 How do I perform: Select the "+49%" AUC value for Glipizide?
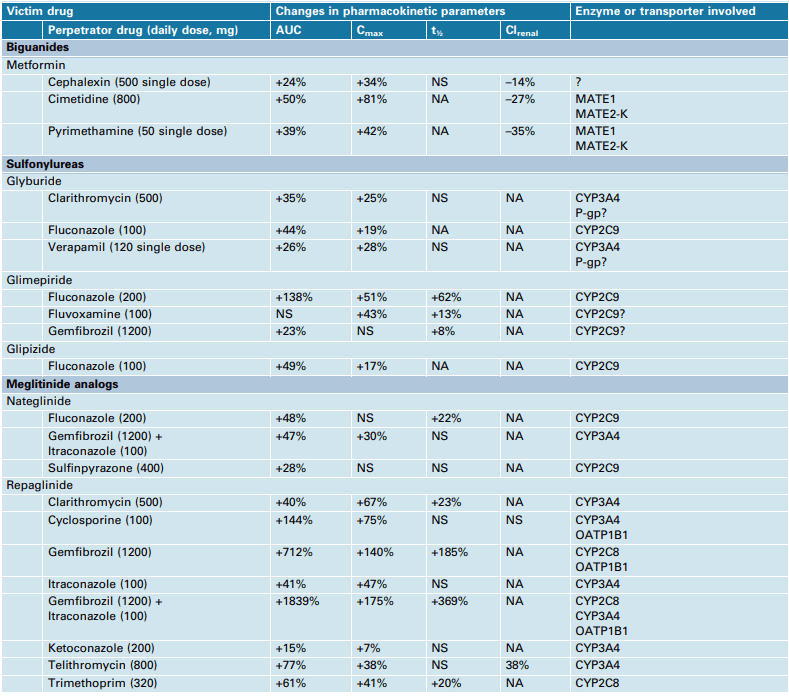click(290, 366)
